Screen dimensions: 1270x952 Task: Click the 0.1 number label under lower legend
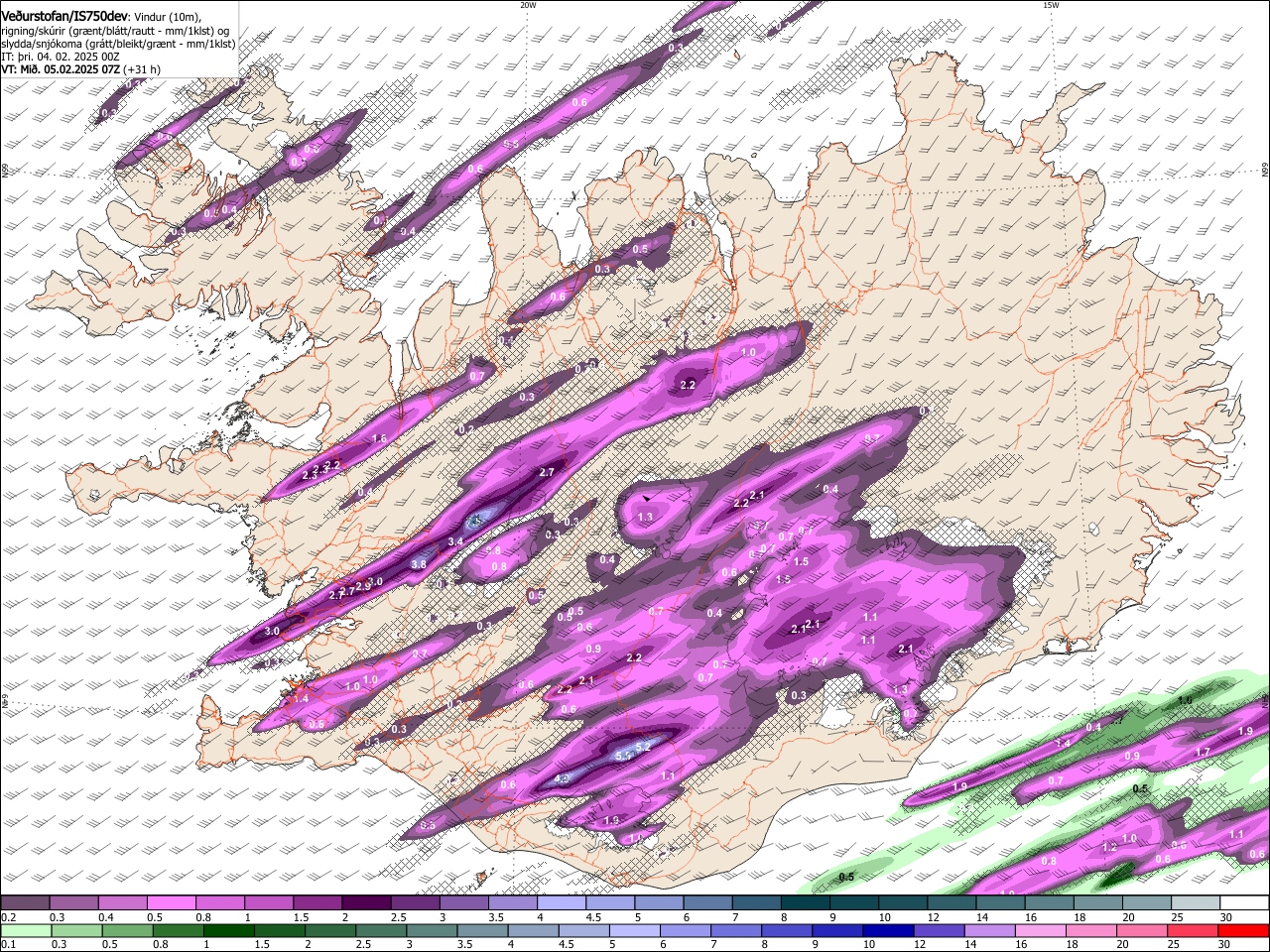pos(8,944)
